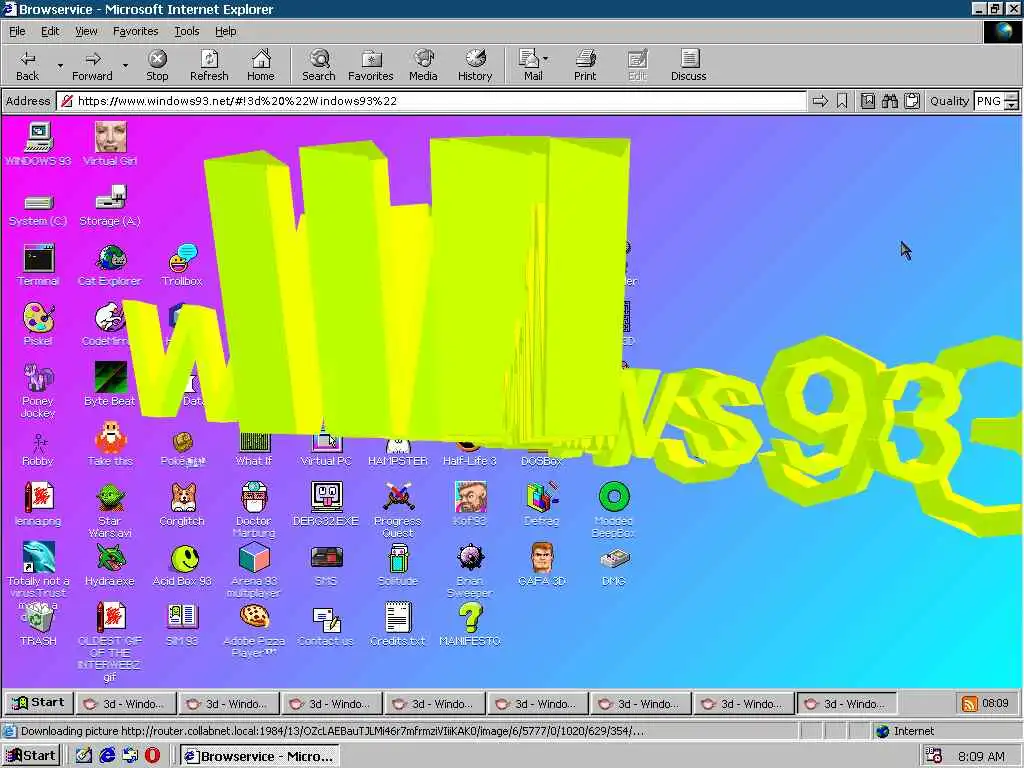Screen dimensions: 1024x768
Task: Open the Take this icon
Action: pos(110,444)
